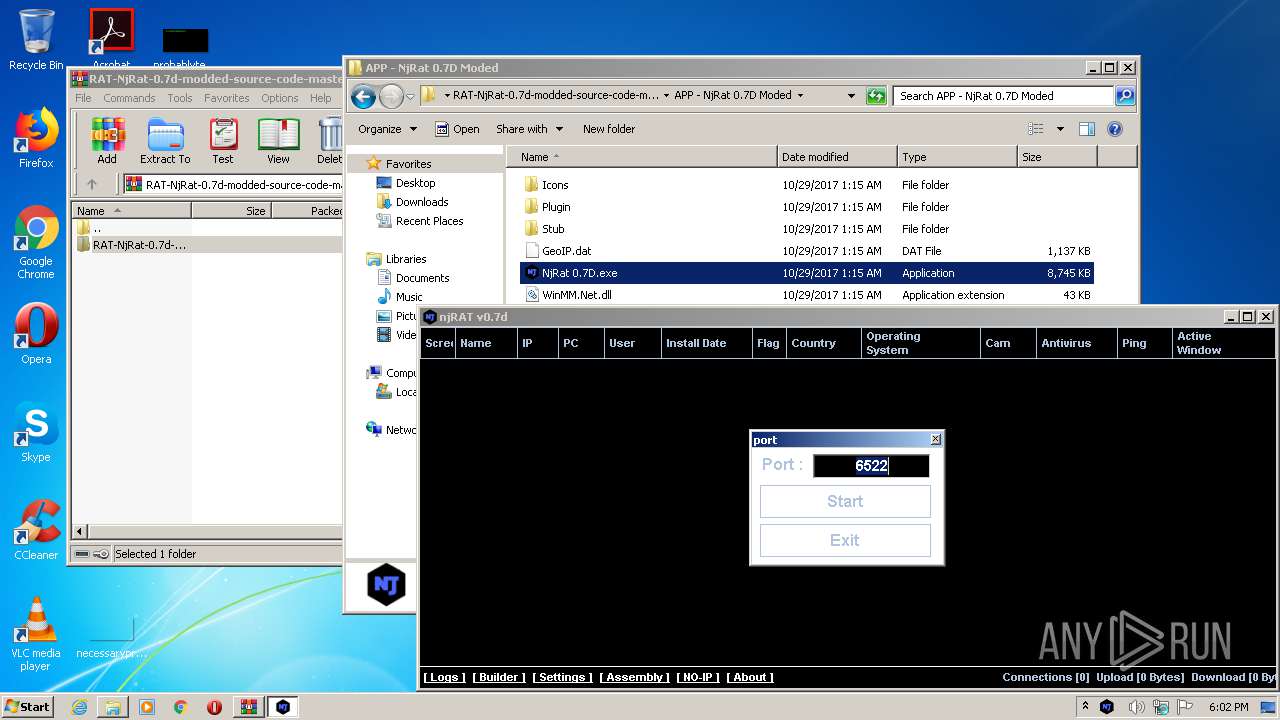
Task: Open address bar history dropdown
Action: coord(851,96)
